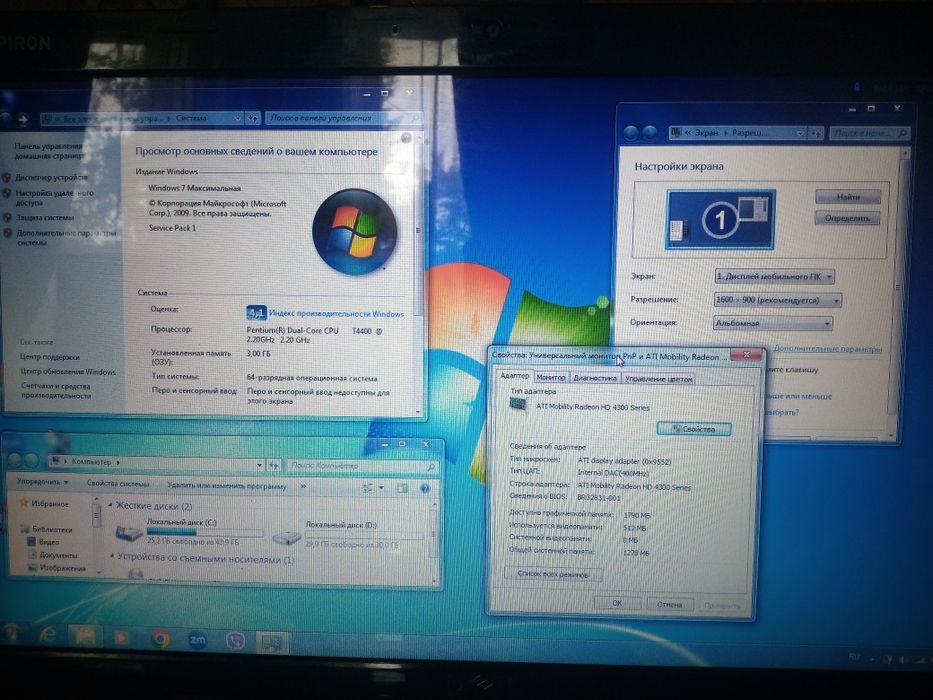The height and width of the screenshot is (700, 933).
Task: Open the Дополнительные параметры link
Action: coord(828,349)
